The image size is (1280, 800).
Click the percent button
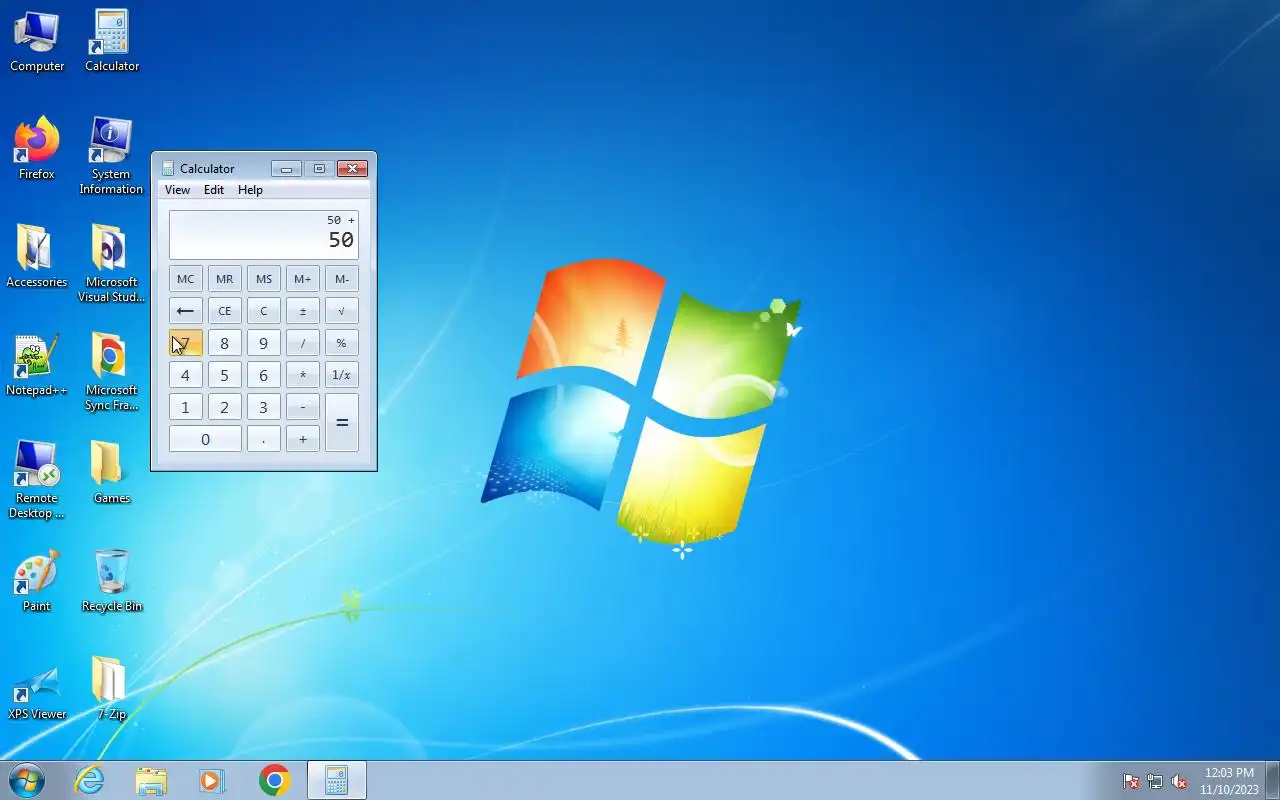pyautogui.click(x=341, y=343)
